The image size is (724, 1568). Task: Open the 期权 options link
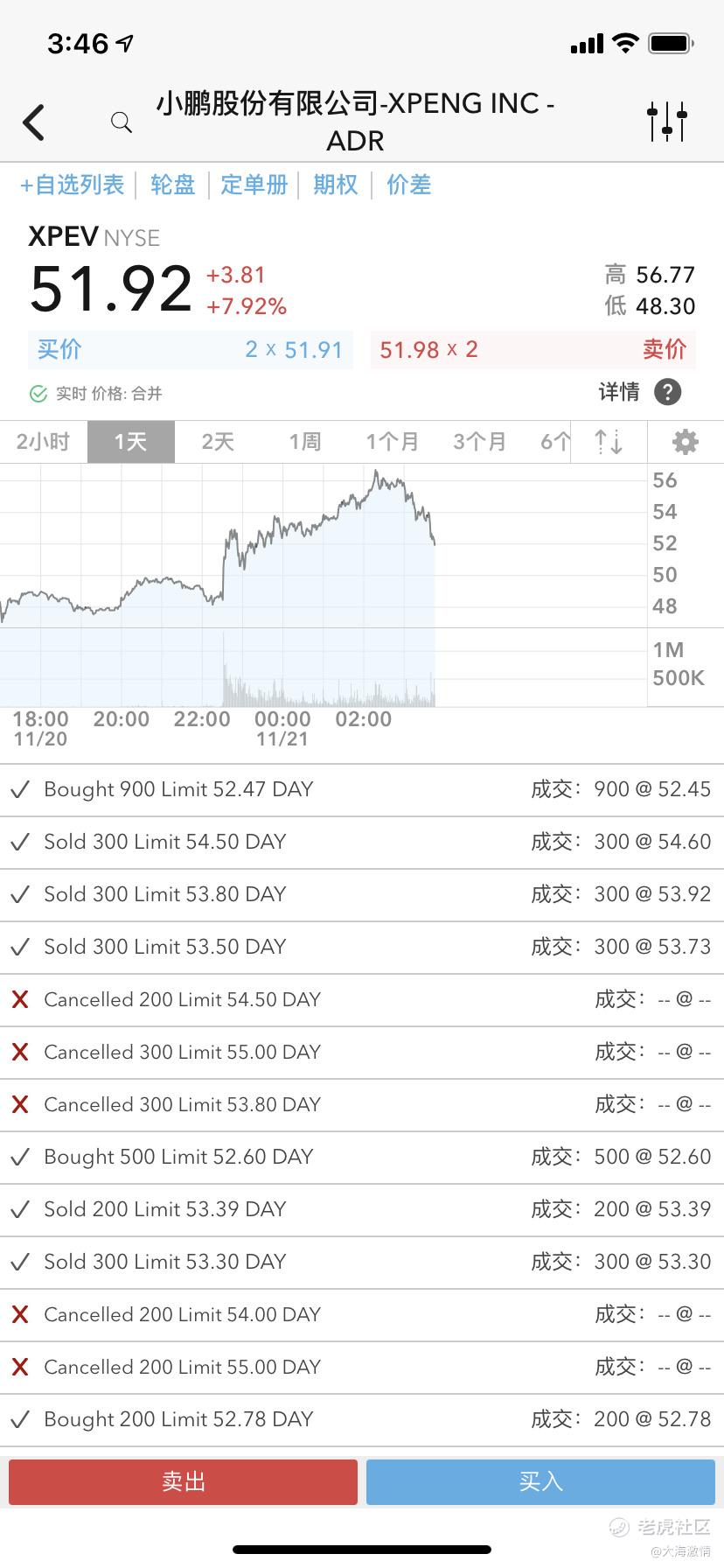336,185
